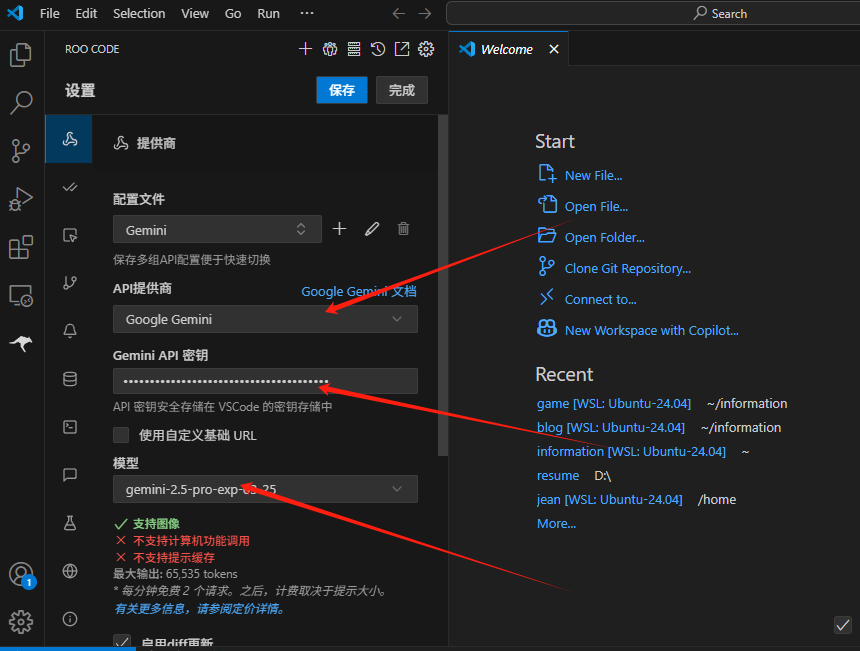The image size is (860, 651).
Task: Open the Google Gemini 文档 link
Action: (x=359, y=291)
